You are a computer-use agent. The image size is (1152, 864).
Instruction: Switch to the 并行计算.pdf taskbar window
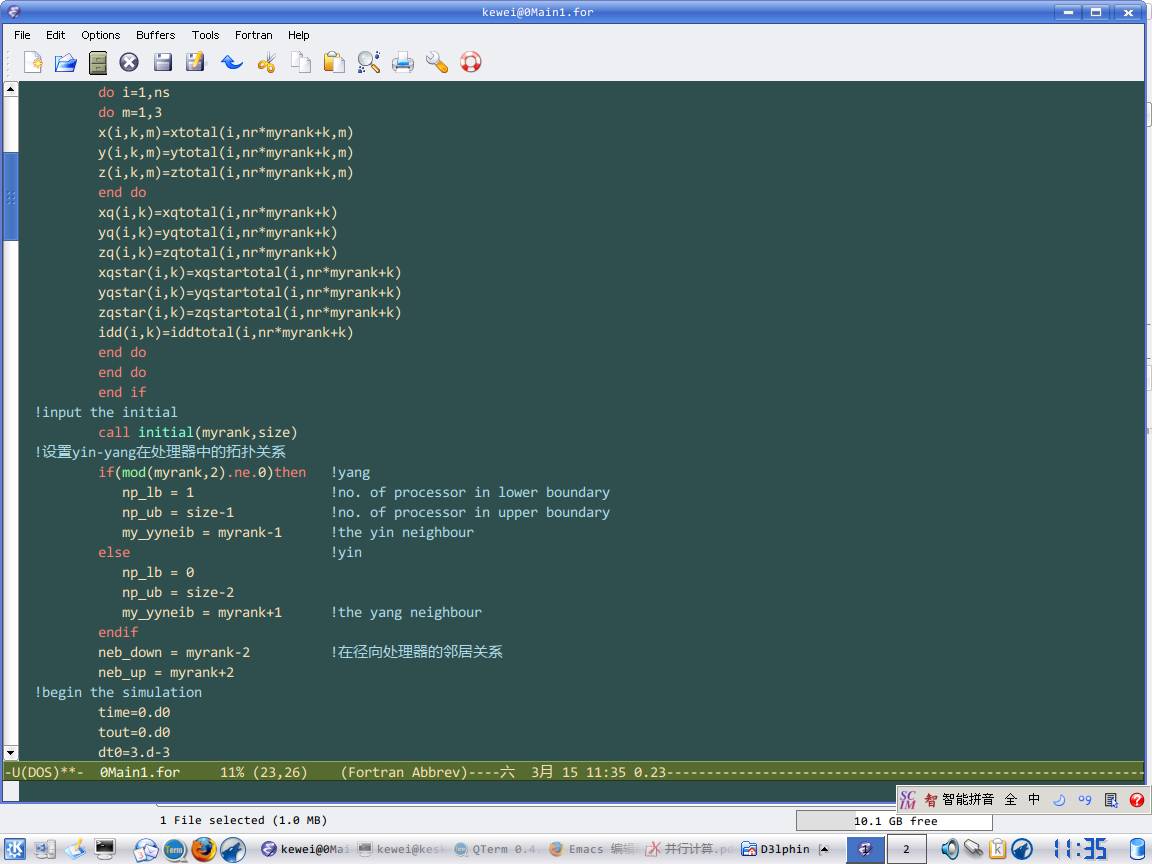(688, 849)
